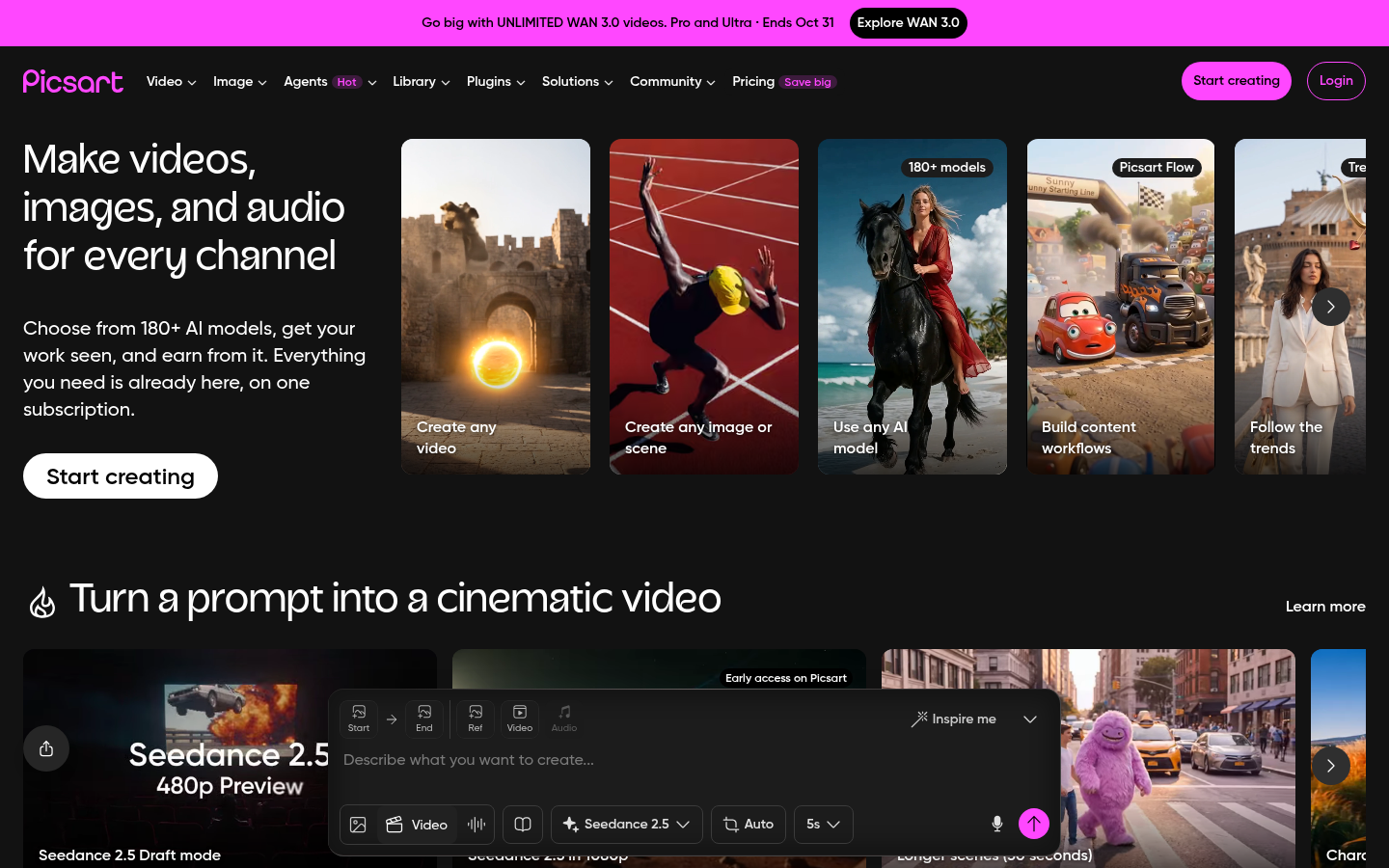The height and width of the screenshot is (868, 1389).
Task: Share the Seedance 2.5 Draft mode card
Action: point(46,748)
